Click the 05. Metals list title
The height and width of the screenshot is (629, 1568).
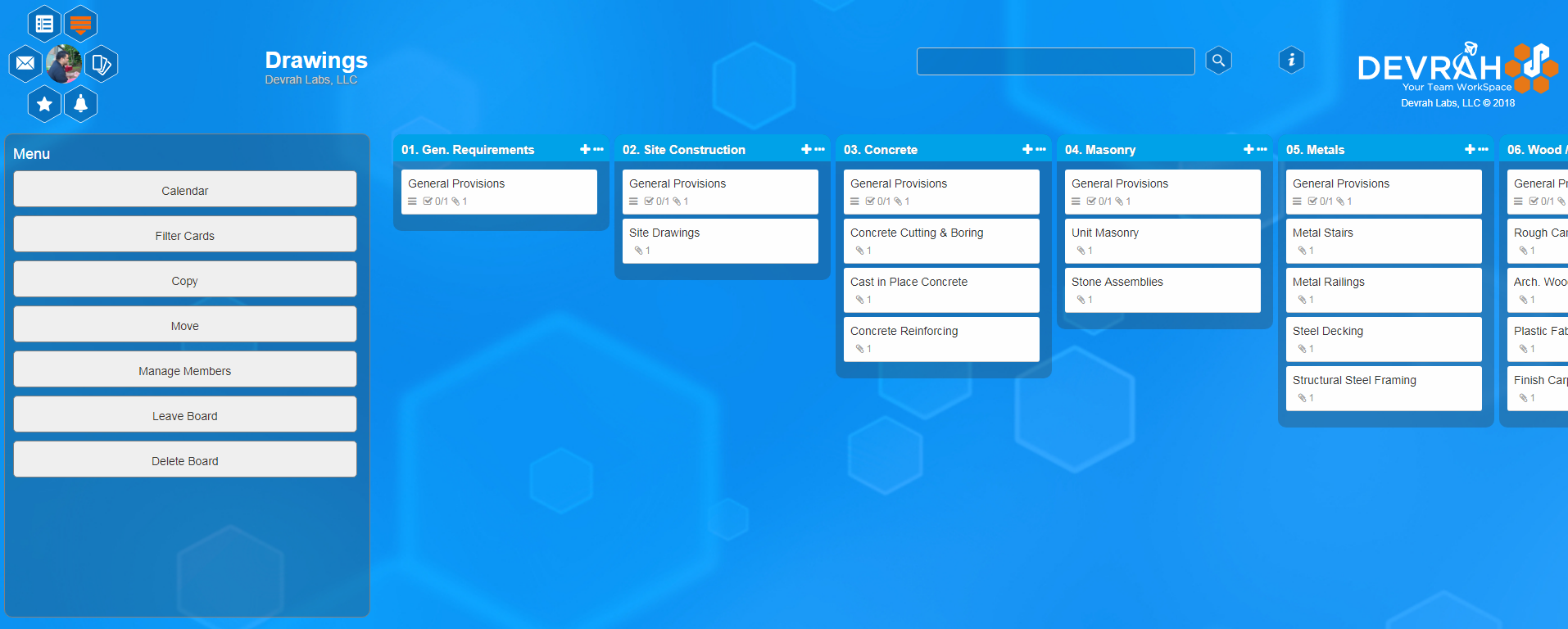point(1316,150)
